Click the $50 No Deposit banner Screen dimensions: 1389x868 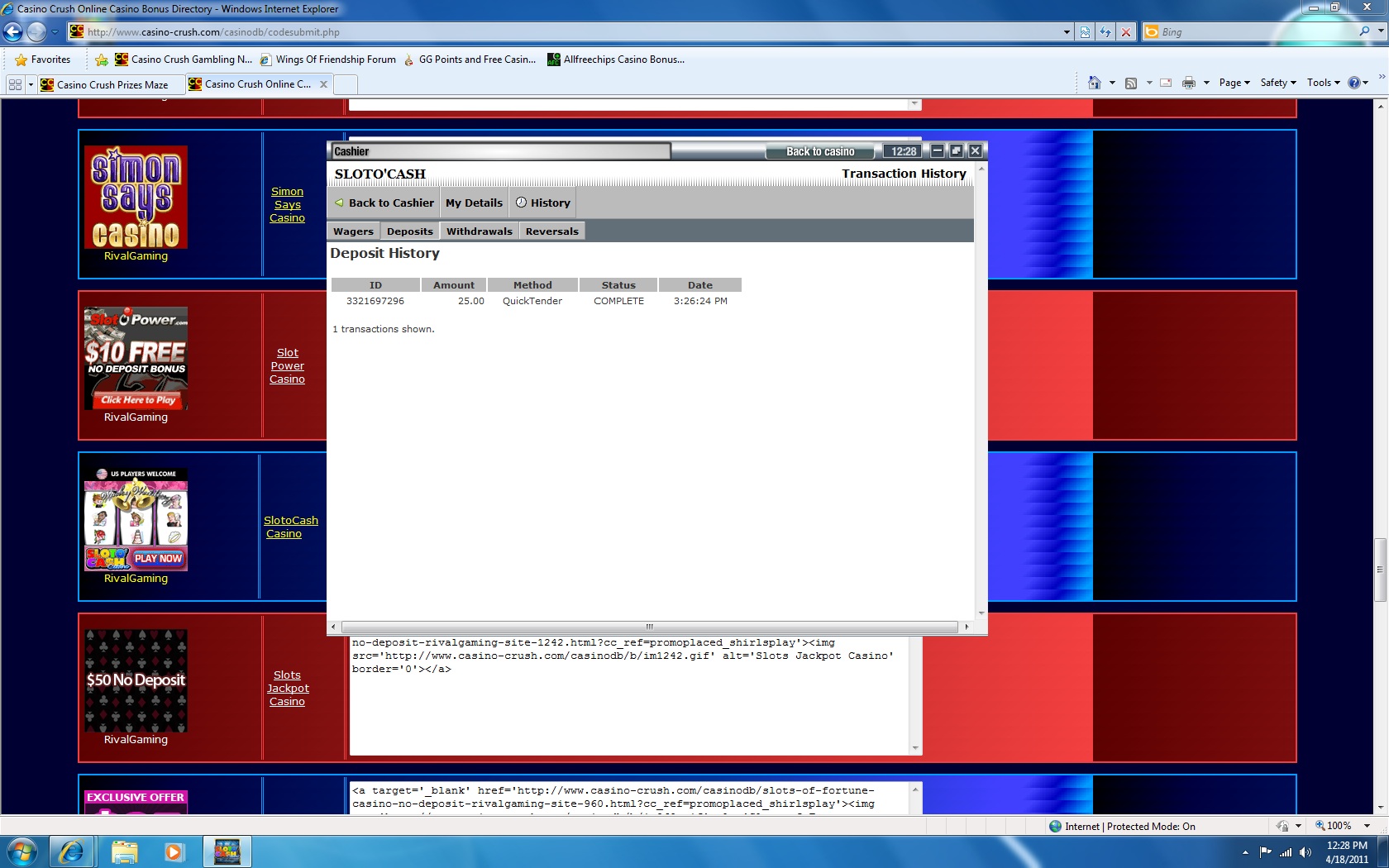(x=136, y=680)
